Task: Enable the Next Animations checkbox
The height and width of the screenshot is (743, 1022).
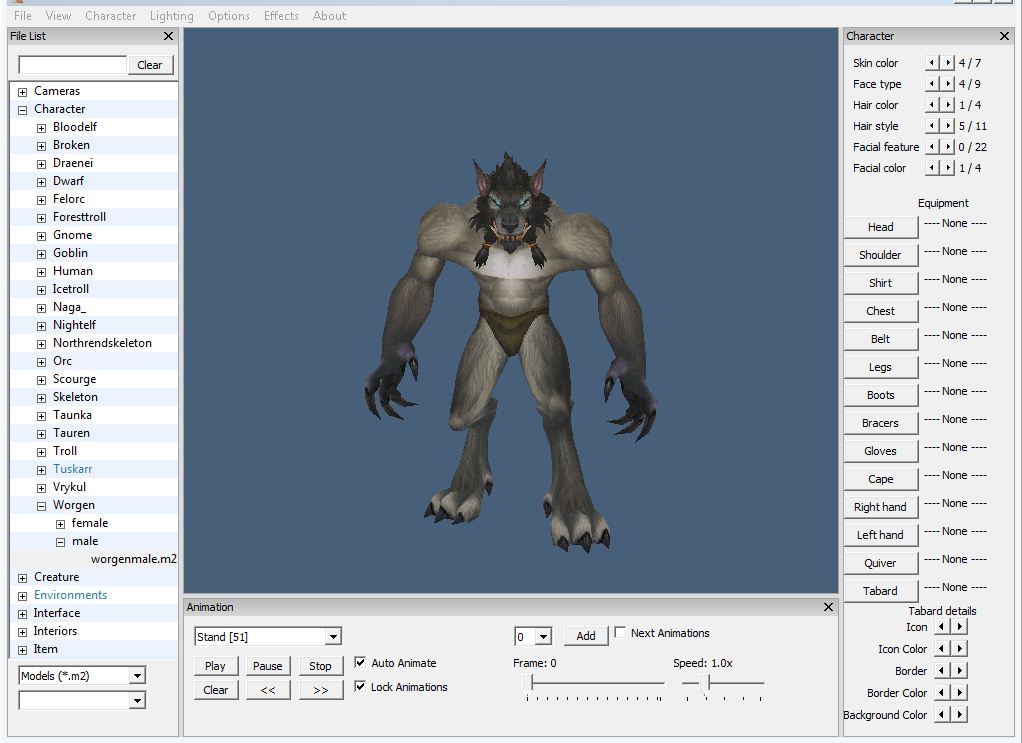Action: click(620, 633)
